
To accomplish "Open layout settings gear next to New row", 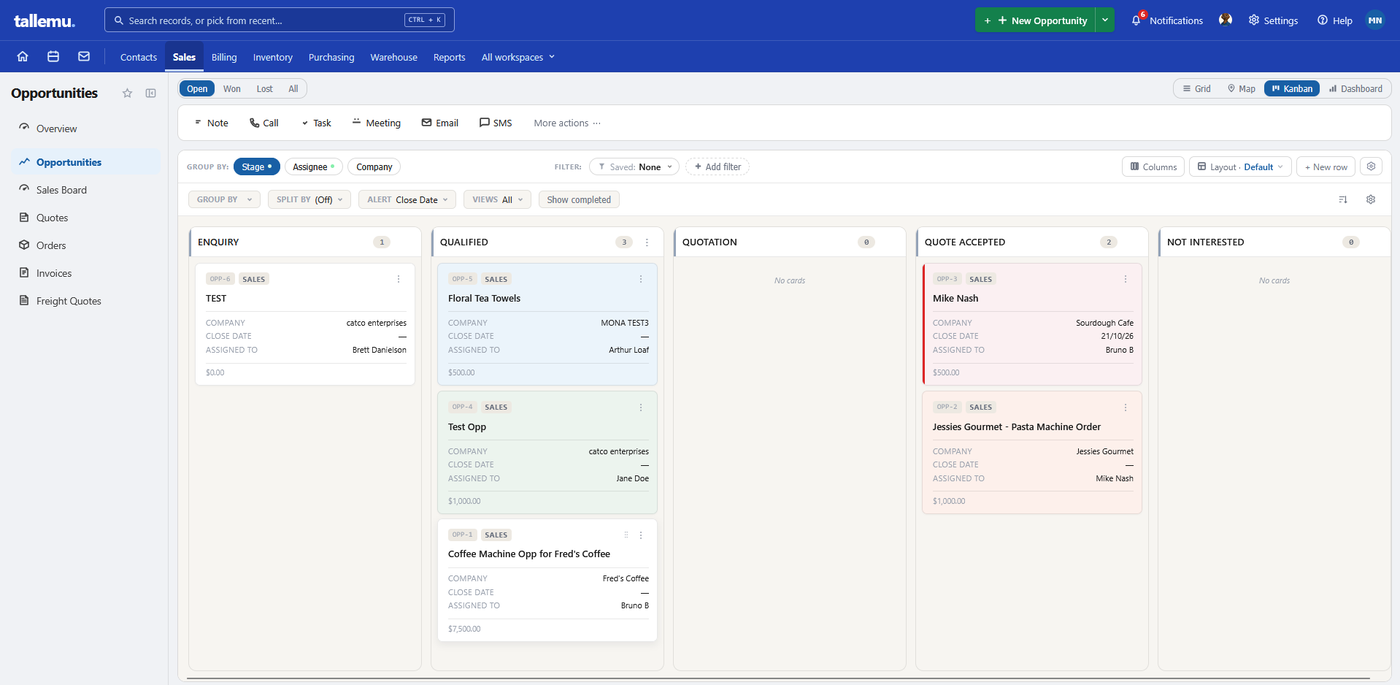I will (1372, 167).
